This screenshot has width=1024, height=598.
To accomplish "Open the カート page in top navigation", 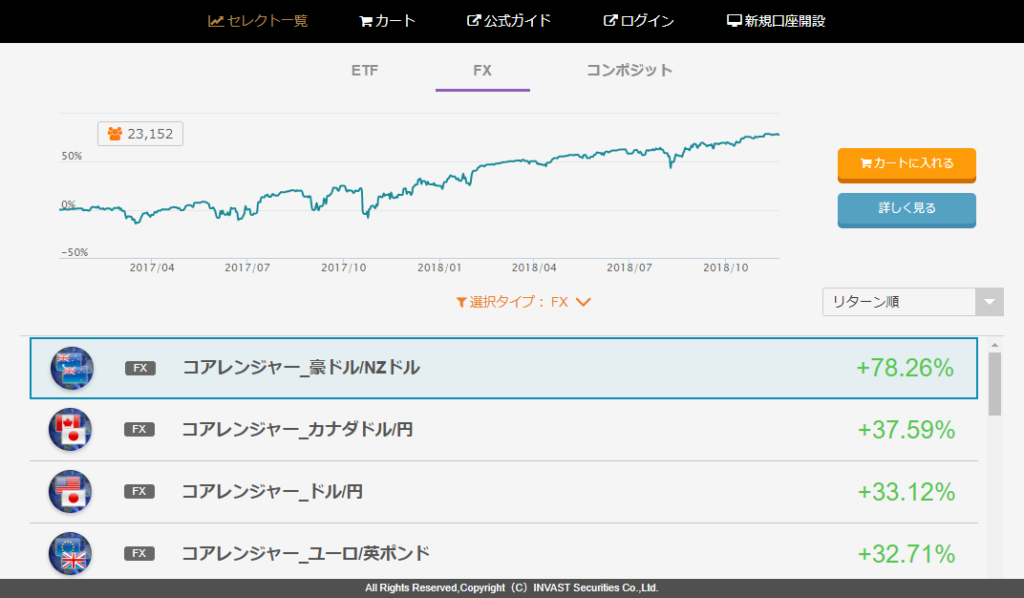I will click(387, 21).
